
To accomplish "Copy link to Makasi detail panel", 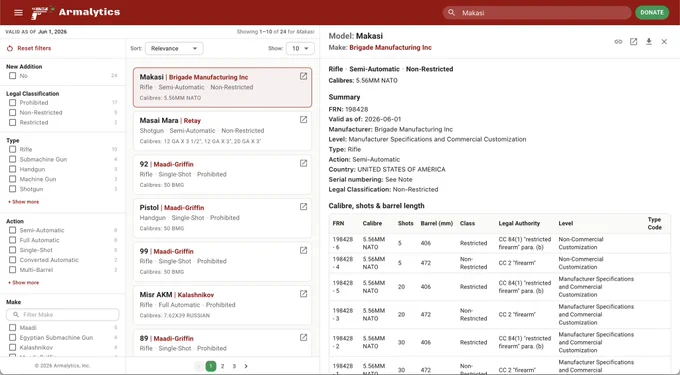I will pyautogui.click(x=618, y=42).
